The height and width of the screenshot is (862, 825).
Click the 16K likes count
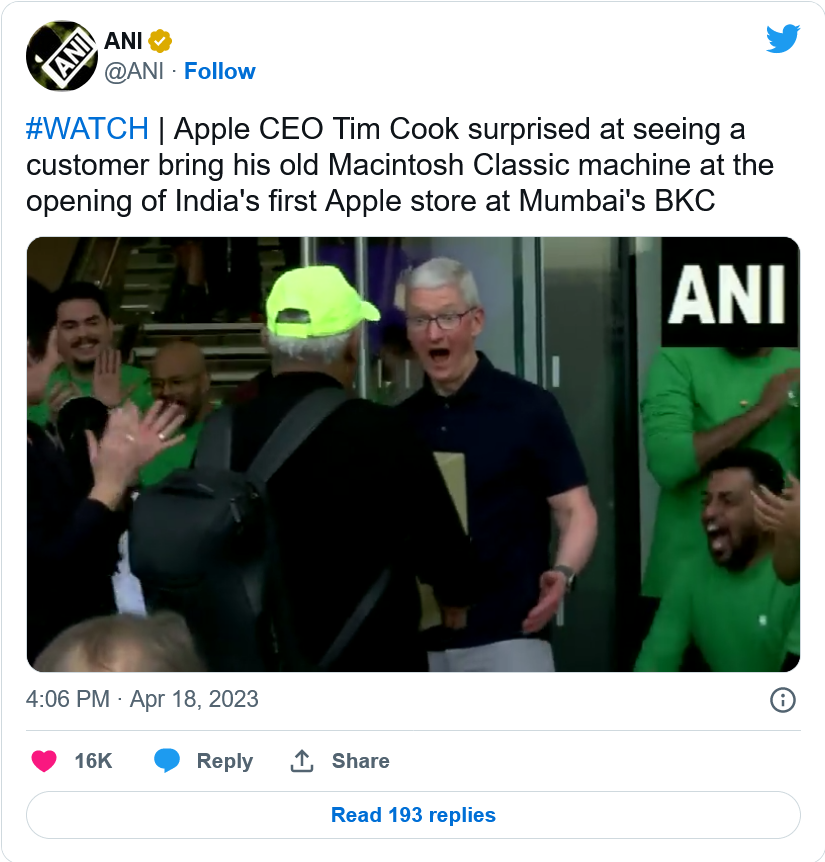(x=93, y=761)
